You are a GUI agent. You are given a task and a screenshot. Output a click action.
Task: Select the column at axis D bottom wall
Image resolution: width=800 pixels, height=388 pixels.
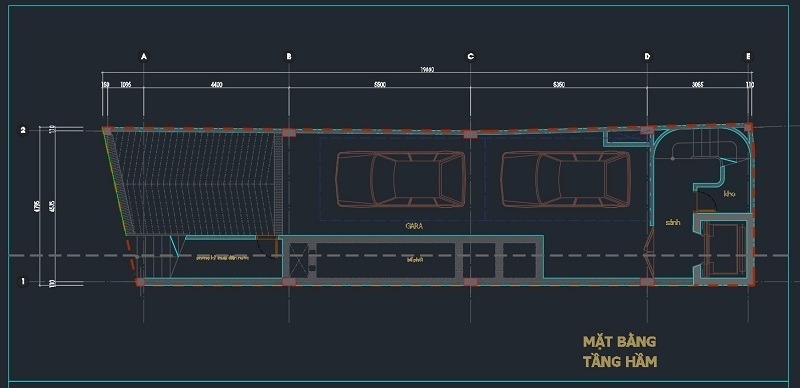[647, 282]
